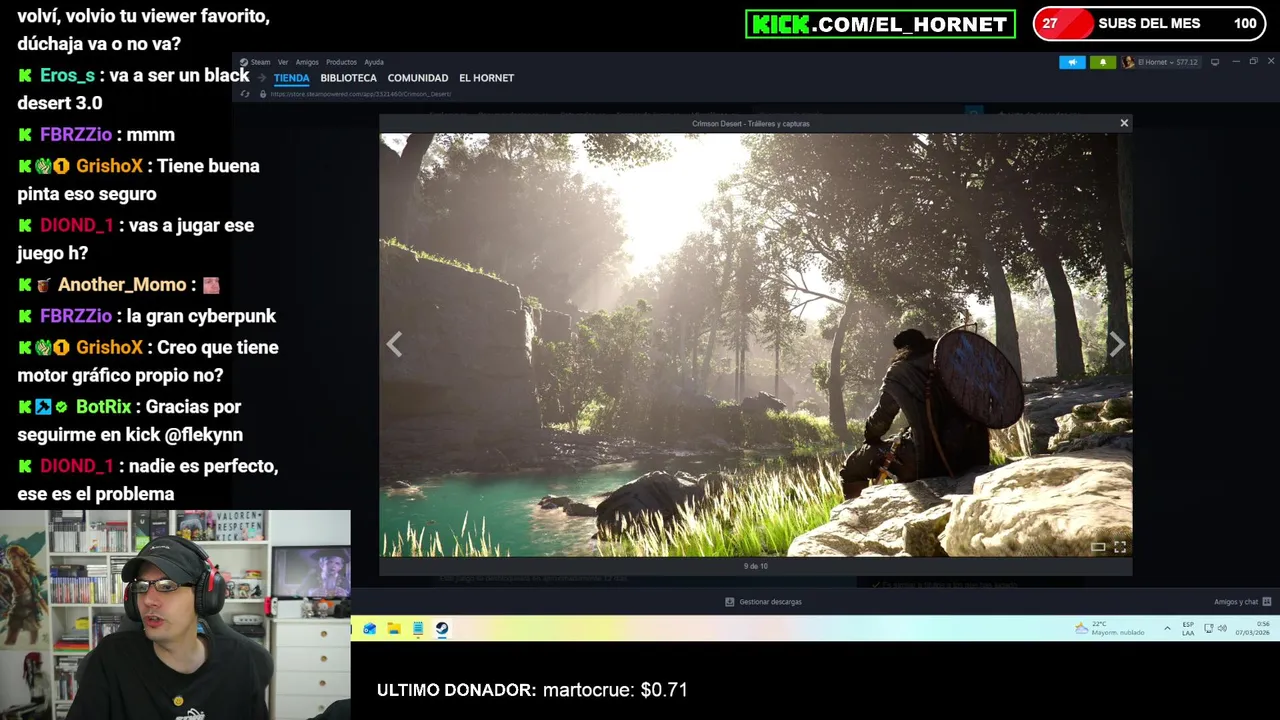Switch to the BIBLIOTECA tab
1280x720 pixels.
pos(348,78)
